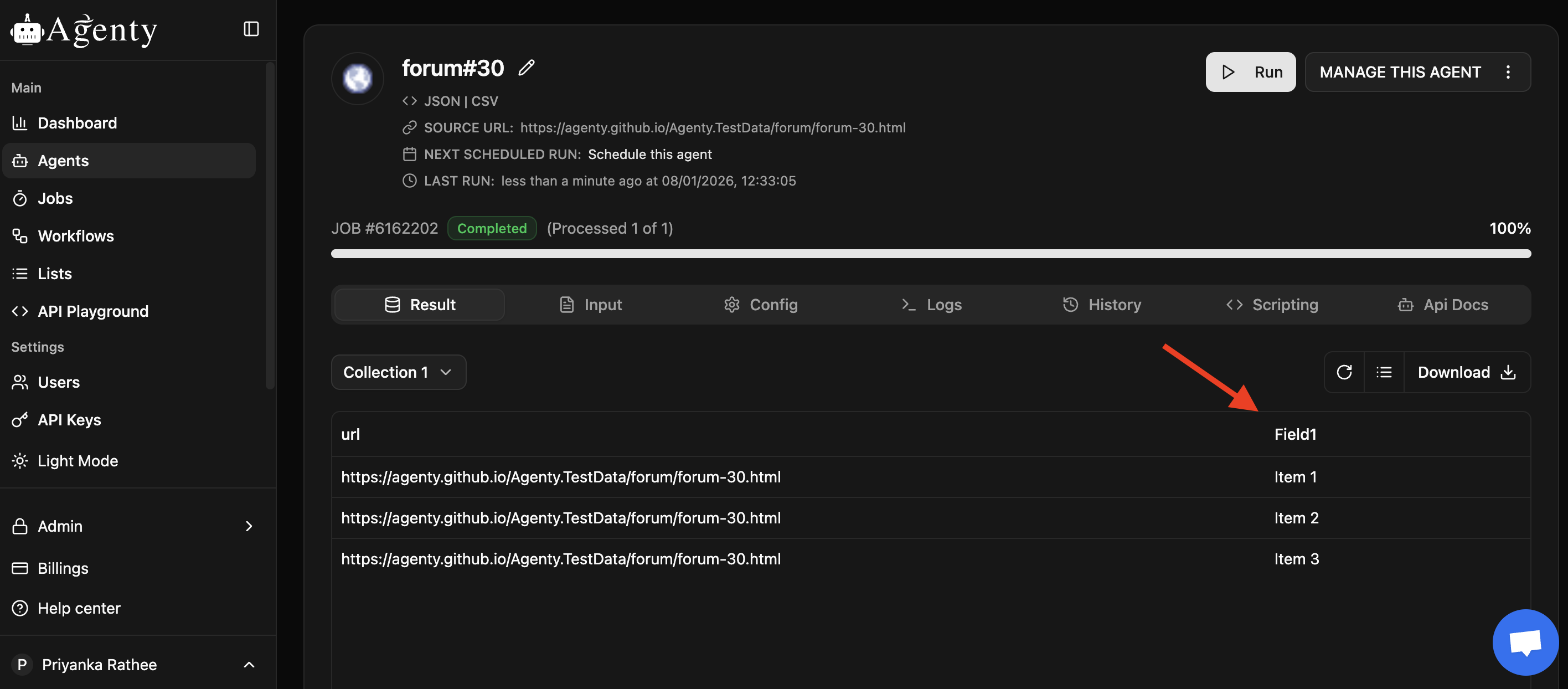
Task: Refresh the result table
Action: click(x=1344, y=372)
